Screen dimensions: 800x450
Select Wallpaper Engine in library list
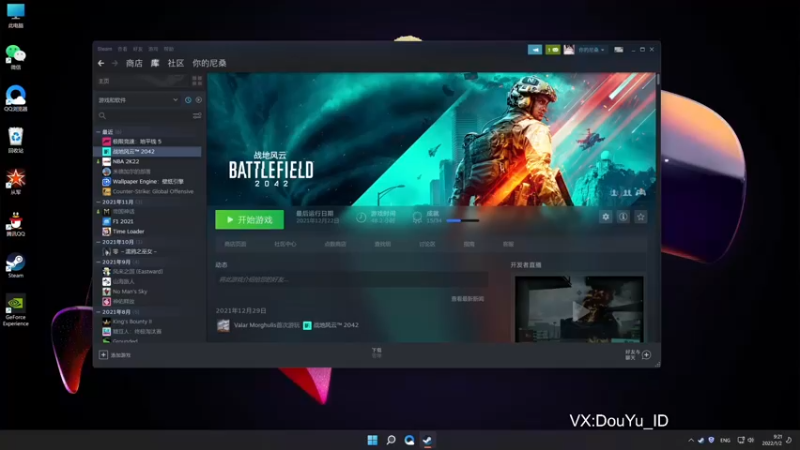click(148, 182)
